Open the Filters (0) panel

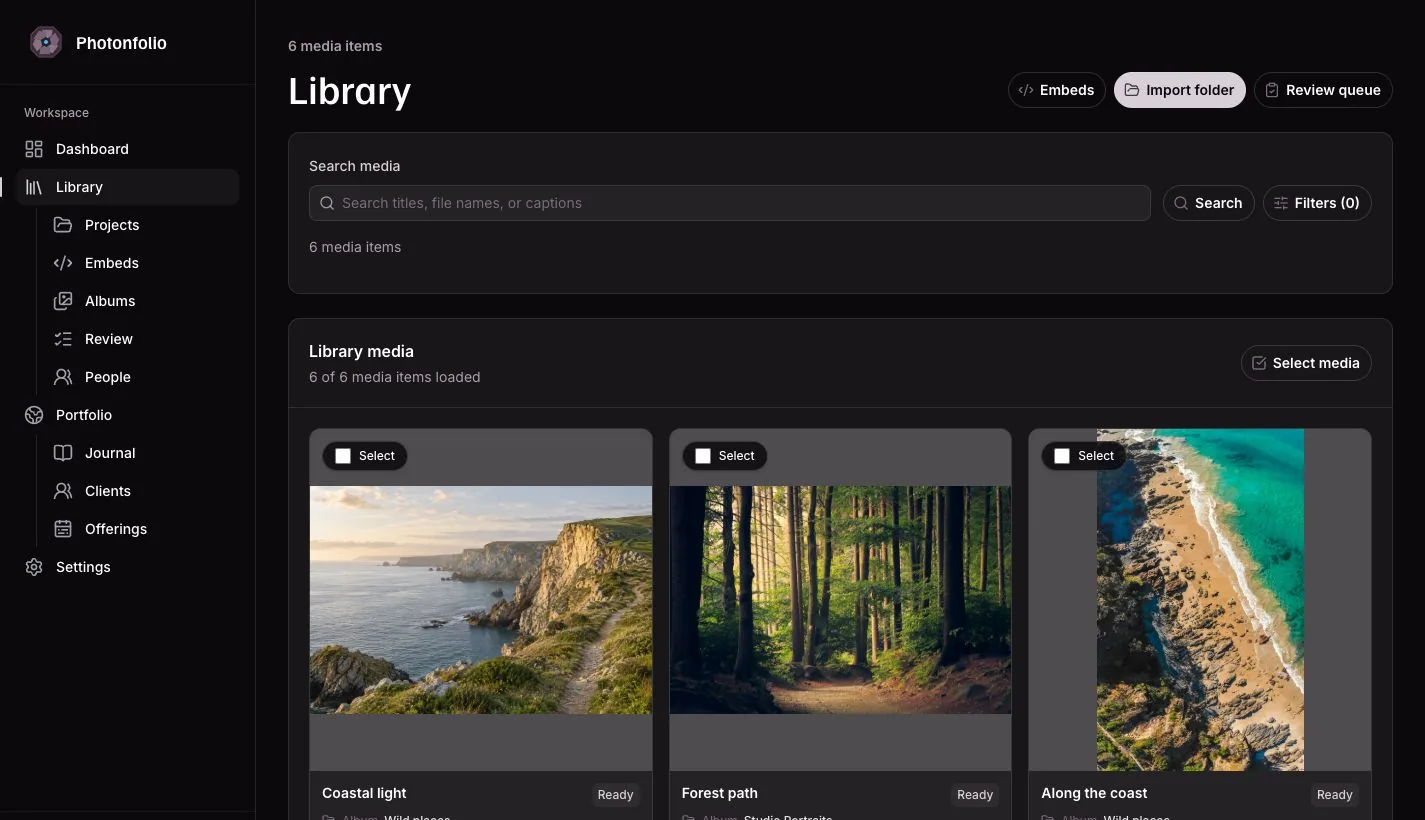point(1317,203)
